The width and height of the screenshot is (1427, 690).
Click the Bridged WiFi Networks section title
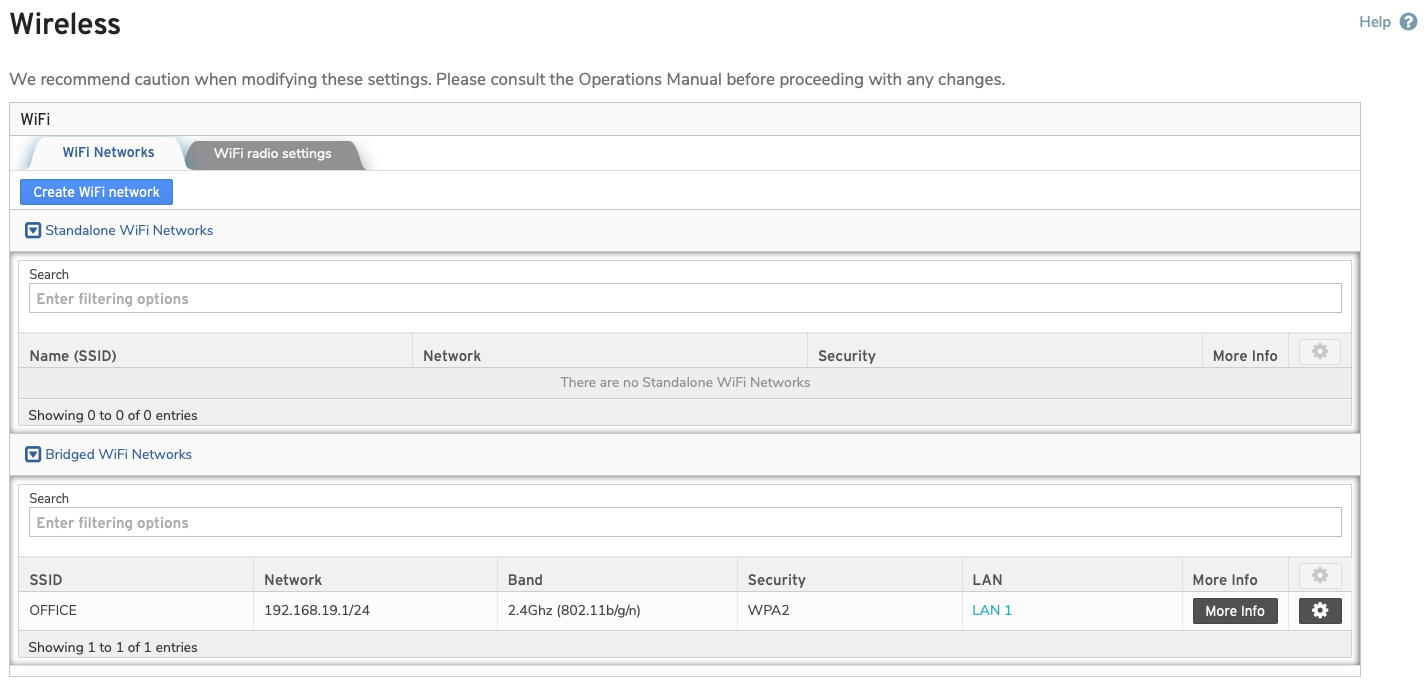coord(118,454)
